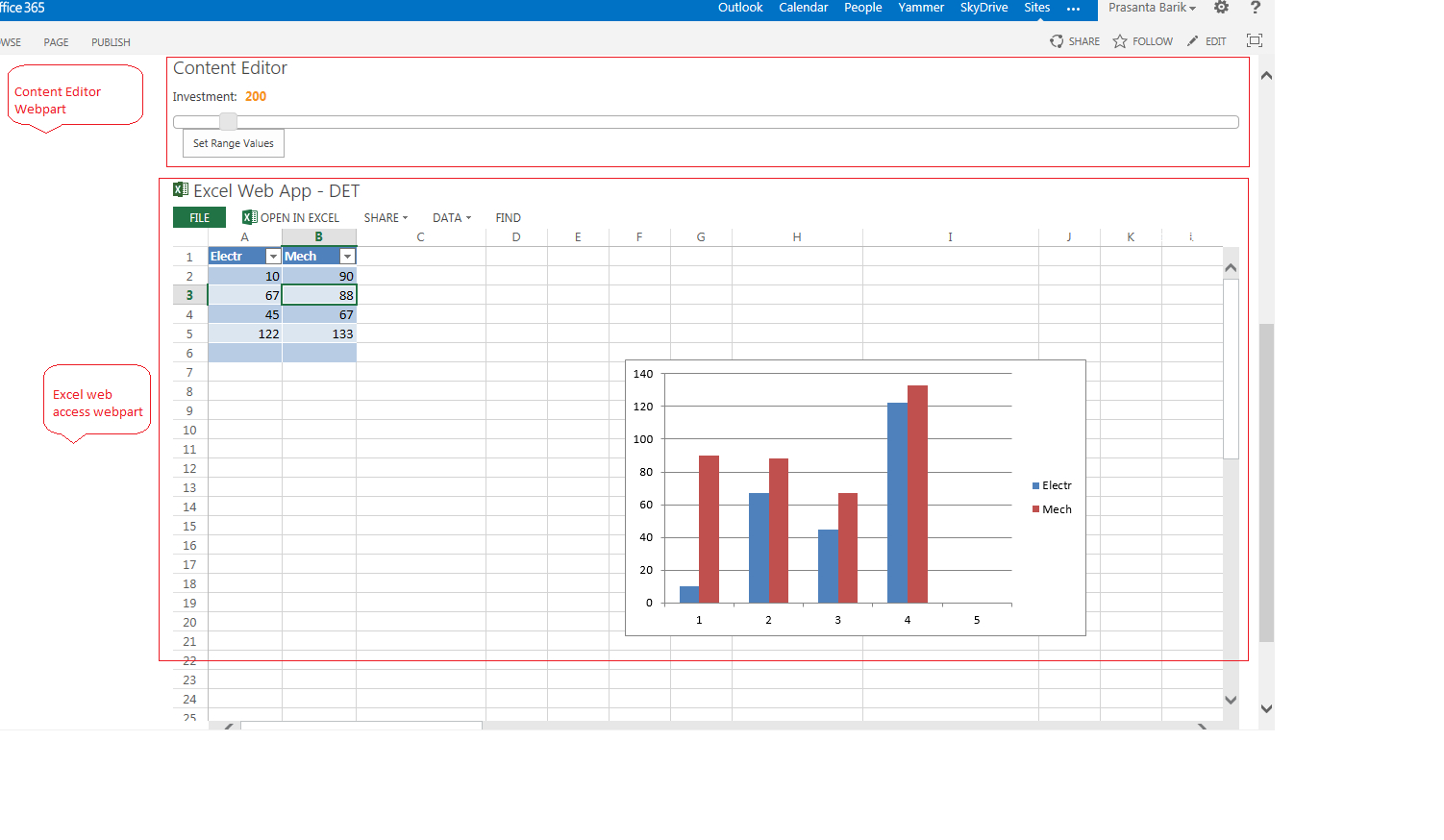Open the Electr column filter dropdown
Viewport: 1444px width, 840px height.
(273, 257)
